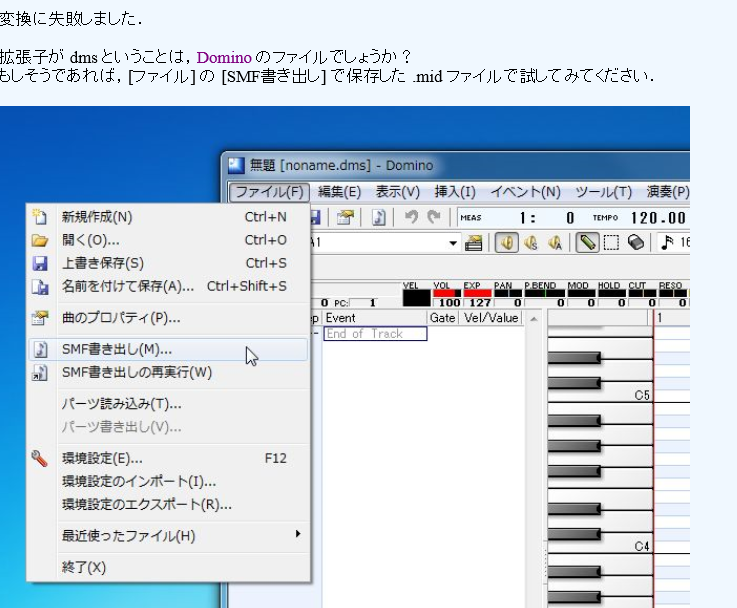
Task: Click the Domino app icon in title bar
Action: pyautogui.click(x=236, y=165)
